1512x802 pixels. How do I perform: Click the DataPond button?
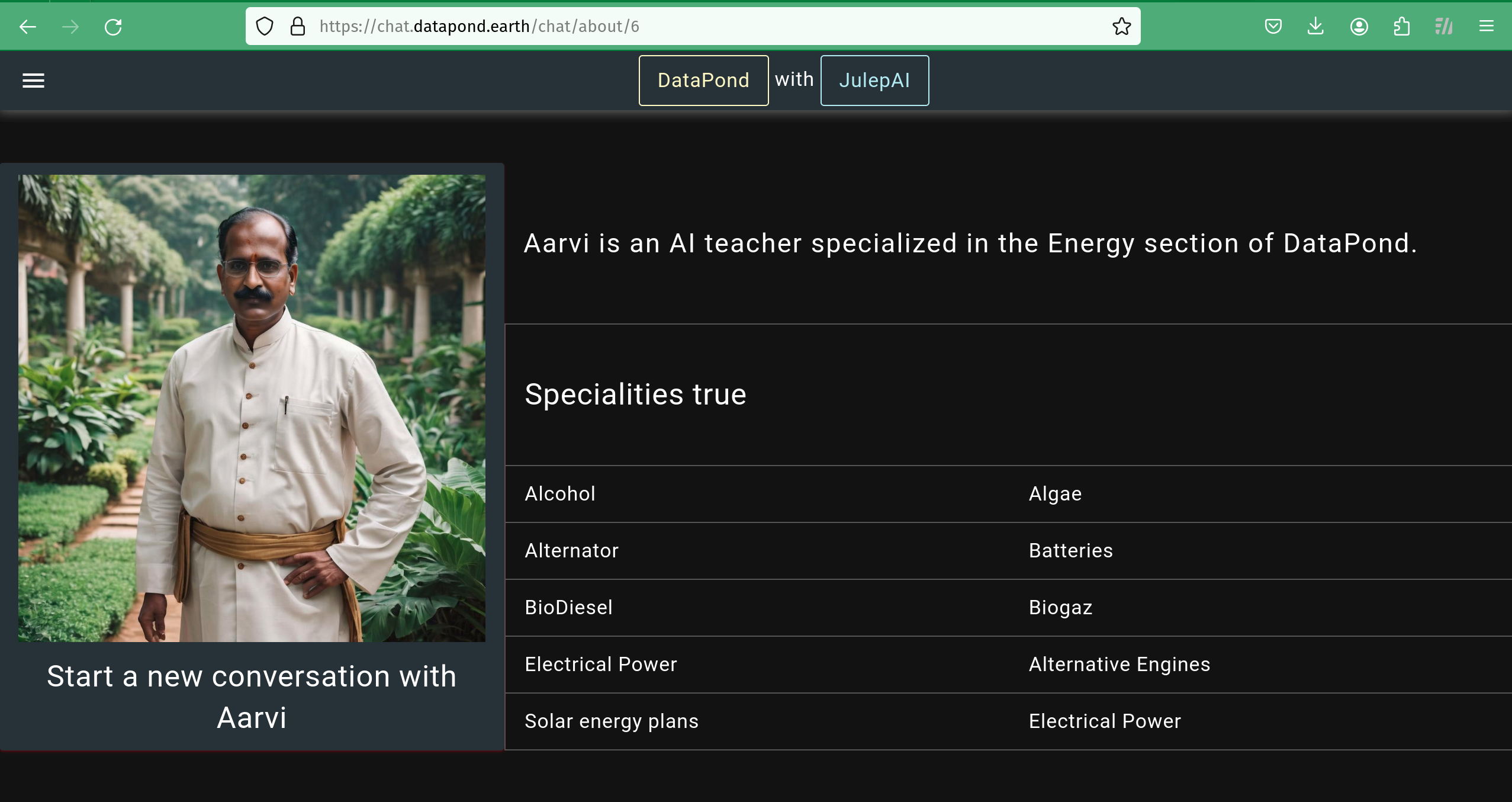703,81
